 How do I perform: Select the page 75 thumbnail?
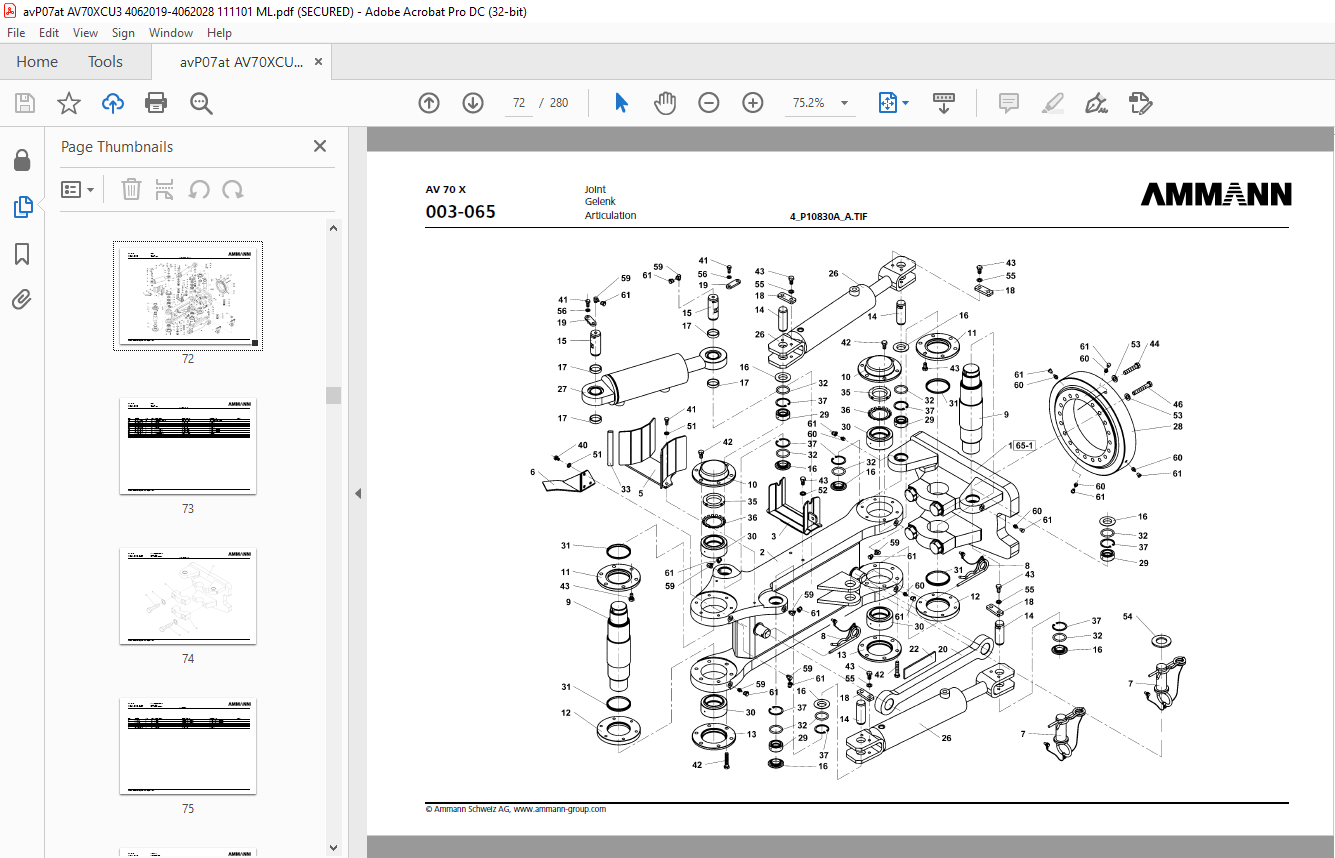(188, 746)
